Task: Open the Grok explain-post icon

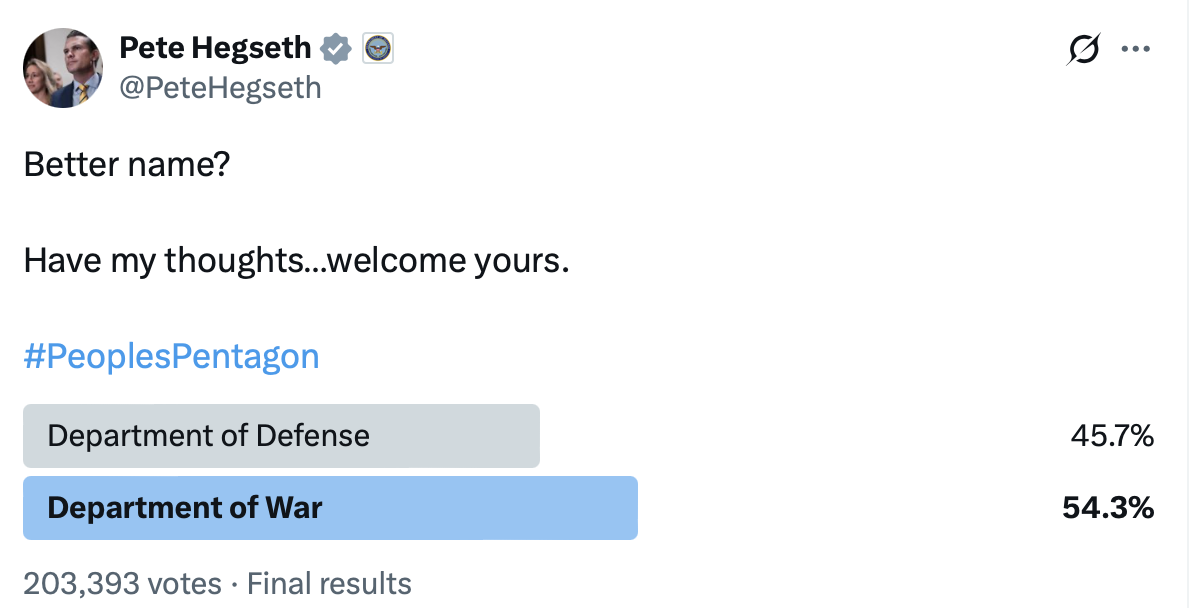Action: click(1084, 48)
